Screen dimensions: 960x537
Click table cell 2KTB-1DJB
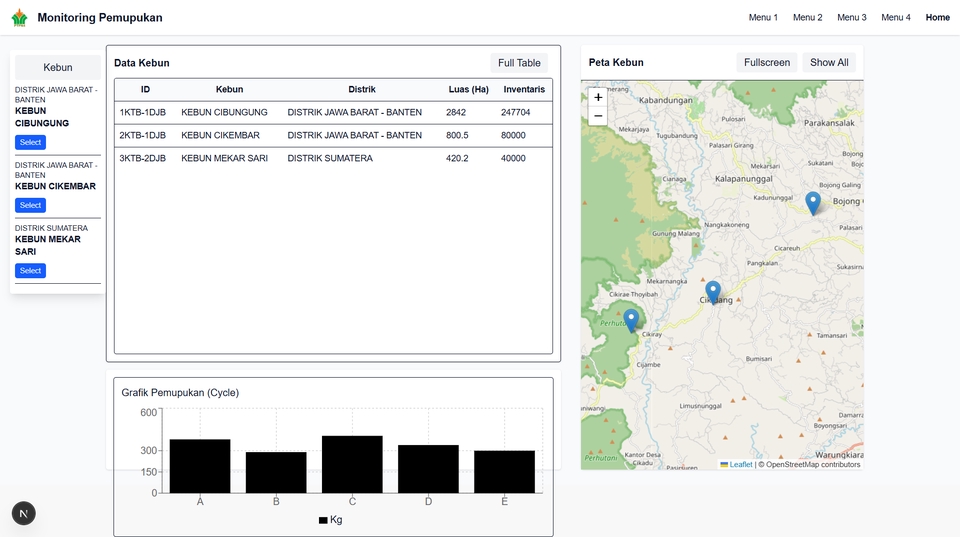[143, 135]
